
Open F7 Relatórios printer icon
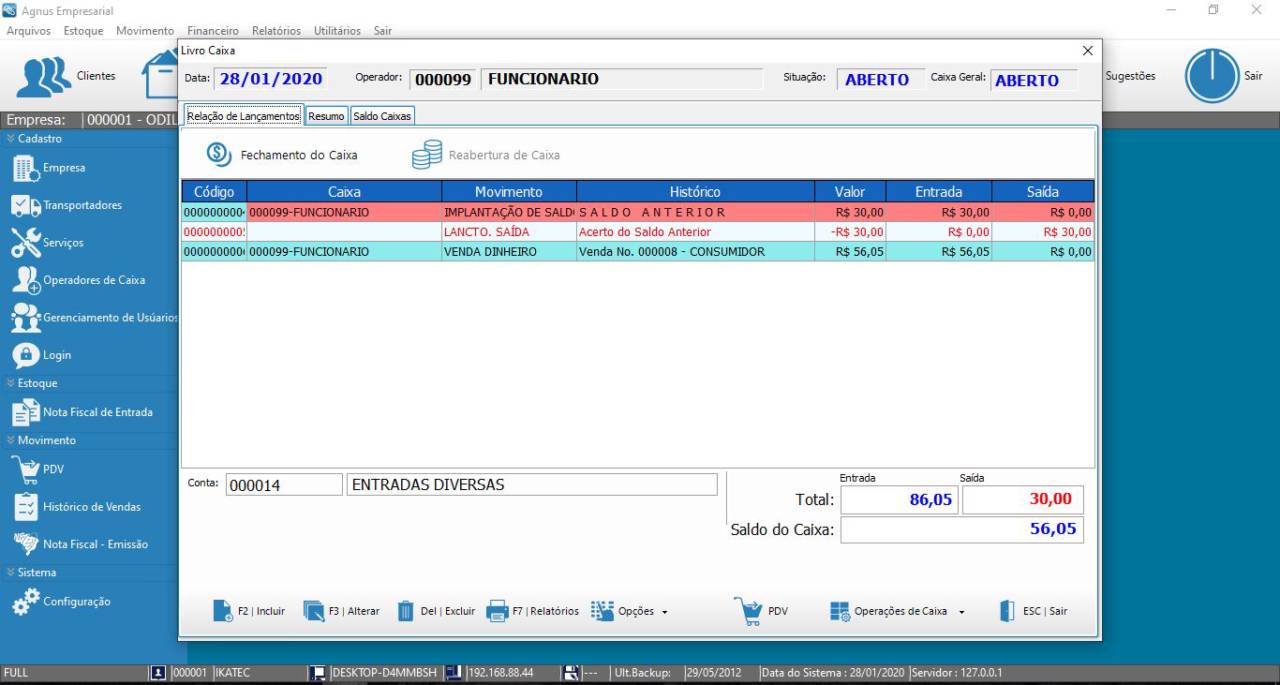(x=497, y=611)
